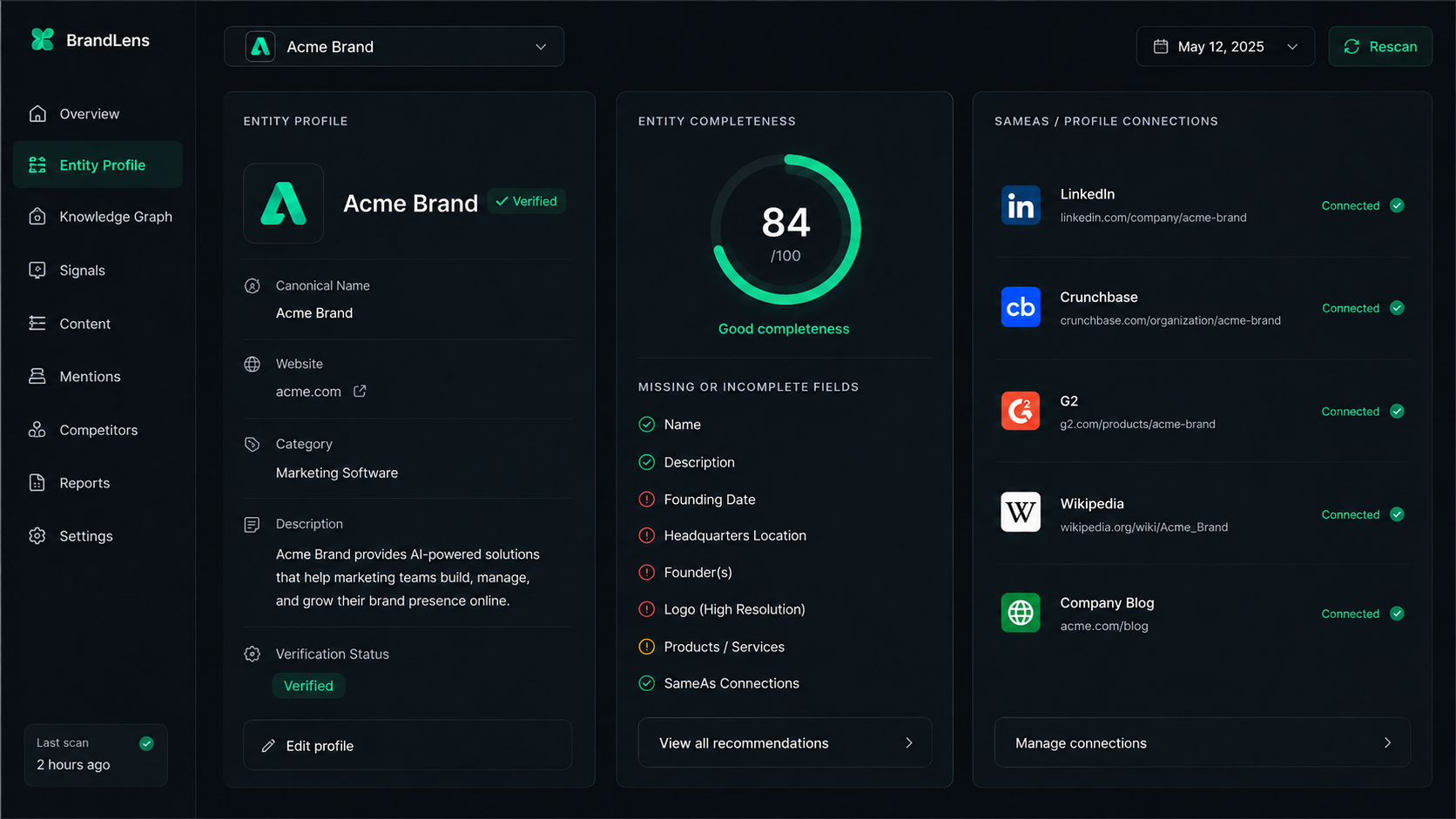Go to Knowledge Graph section
1456x819 pixels.
[x=98, y=217]
